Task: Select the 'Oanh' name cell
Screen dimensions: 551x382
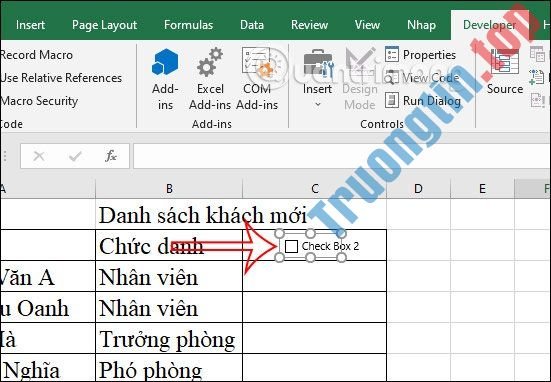Action: click(x=48, y=307)
